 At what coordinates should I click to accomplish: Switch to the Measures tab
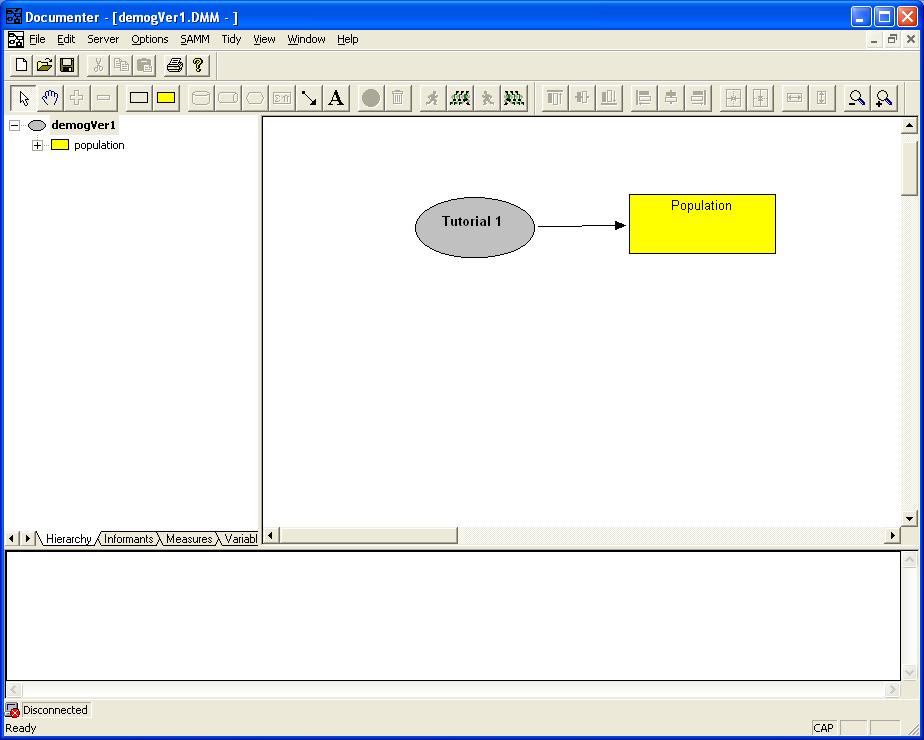pyautogui.click(x=189, y=539)
